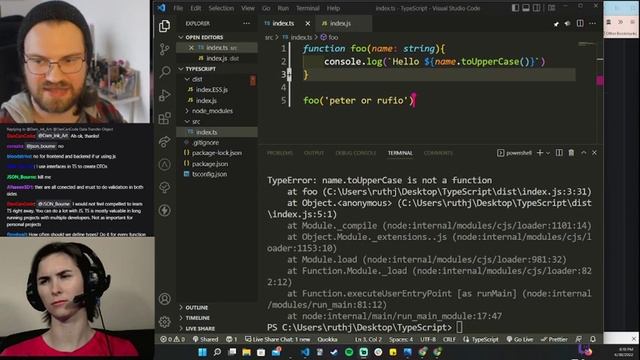Open Source Control in activity bar

[x=164, y=49]
